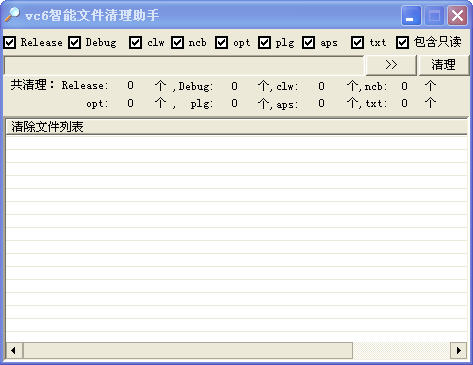Click the horizontal scrollbar left arrow
The width and height of the screenshot is (473, 365).
click(14, 351)
